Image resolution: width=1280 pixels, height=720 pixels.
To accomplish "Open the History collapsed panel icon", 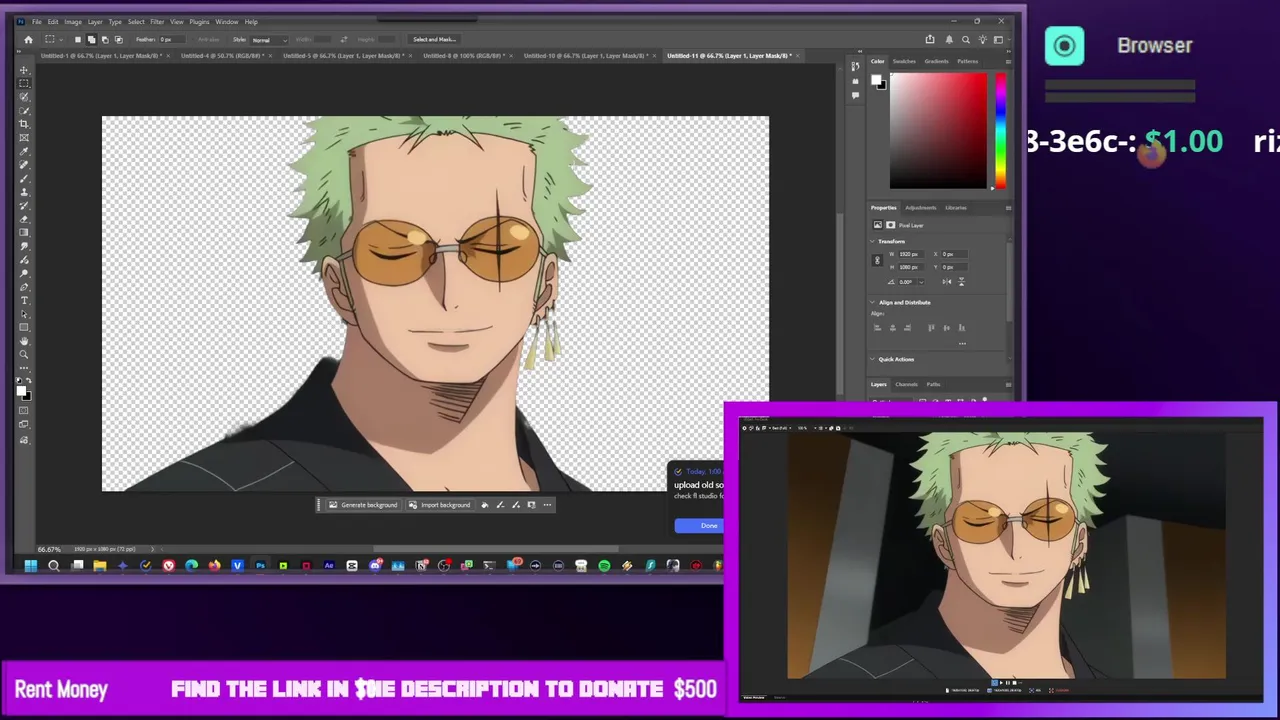I will pos(855,66).
